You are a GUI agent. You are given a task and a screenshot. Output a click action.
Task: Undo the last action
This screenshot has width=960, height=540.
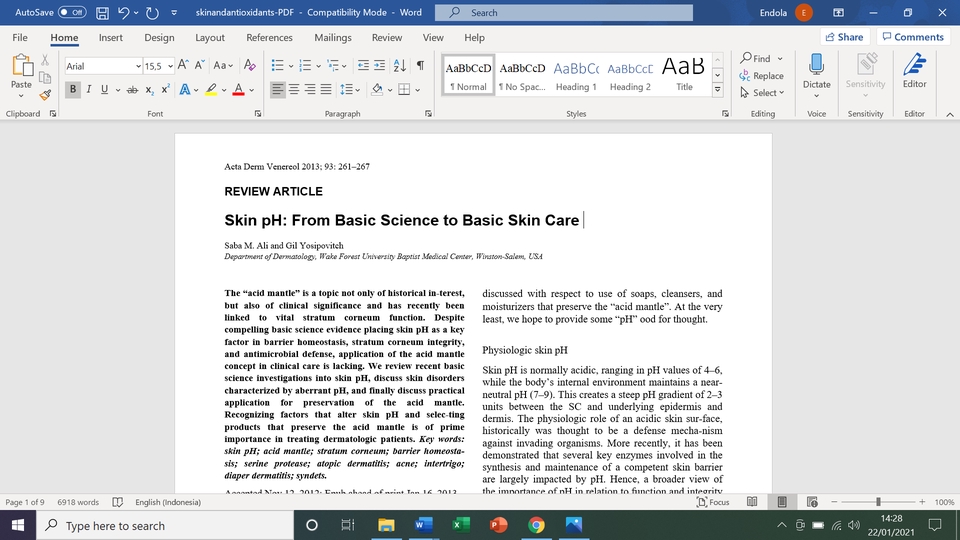coord(124,12)
